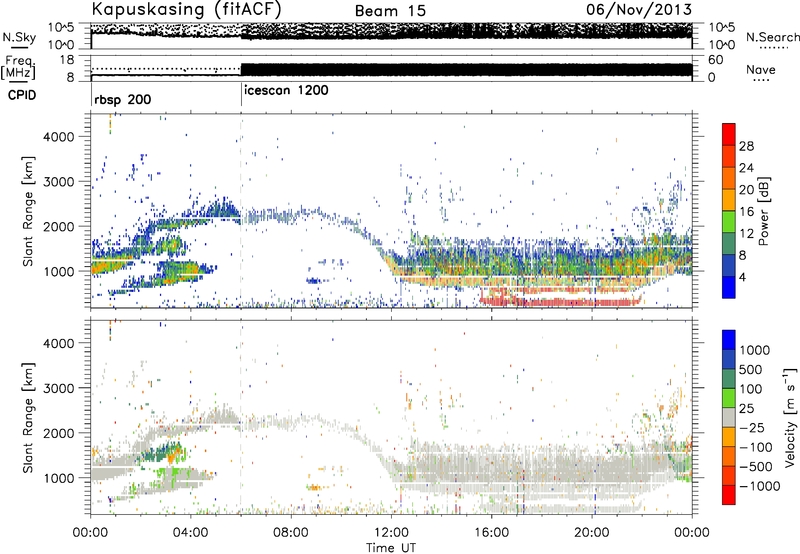Click the "2000" tick of the velocity panel

pyautogui.click(x=58, y=433)
